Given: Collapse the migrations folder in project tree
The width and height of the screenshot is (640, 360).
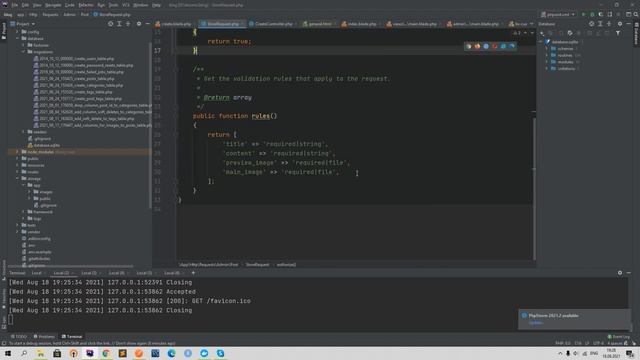Looking at the screenshot, I should click(x=24, y=52).
